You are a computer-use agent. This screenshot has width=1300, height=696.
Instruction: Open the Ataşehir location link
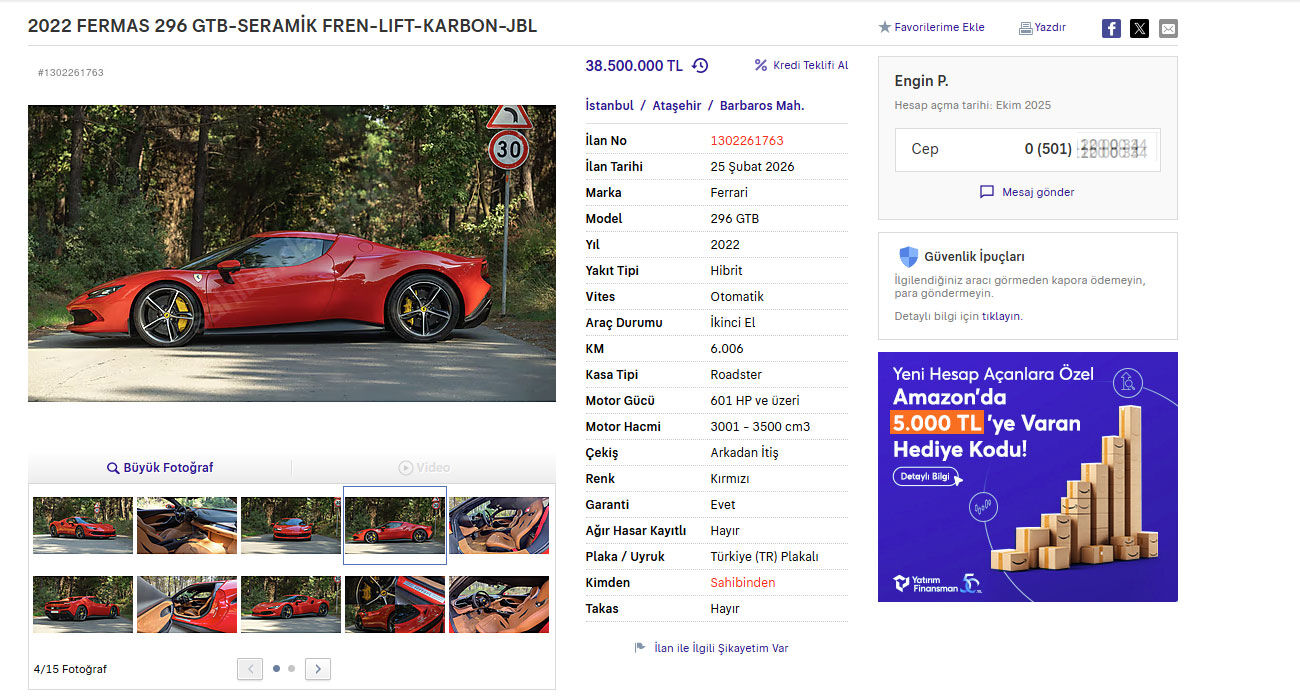pyautogui.click(x=677, y=105)
